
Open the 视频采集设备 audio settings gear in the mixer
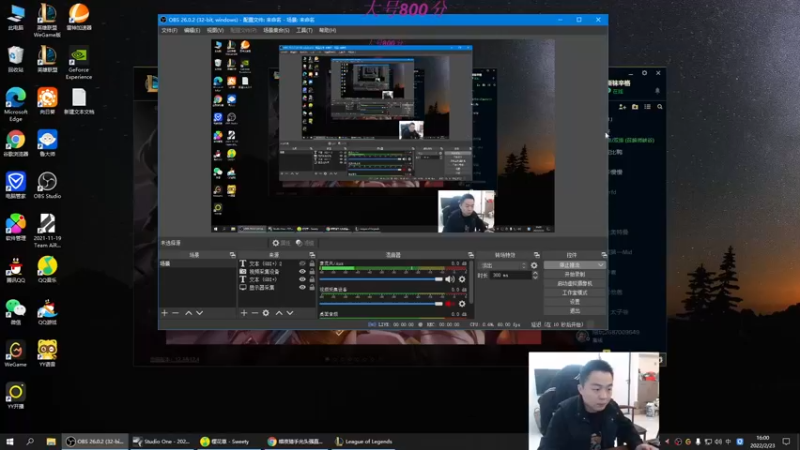pos(462,304)
